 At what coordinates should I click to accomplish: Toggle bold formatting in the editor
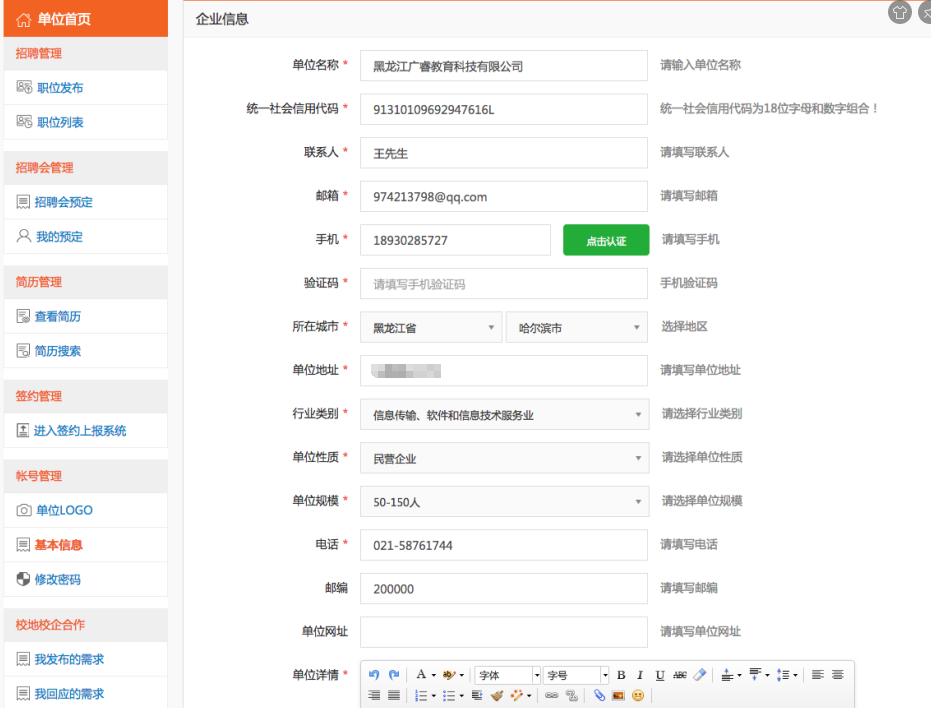(x=621, y=675)
